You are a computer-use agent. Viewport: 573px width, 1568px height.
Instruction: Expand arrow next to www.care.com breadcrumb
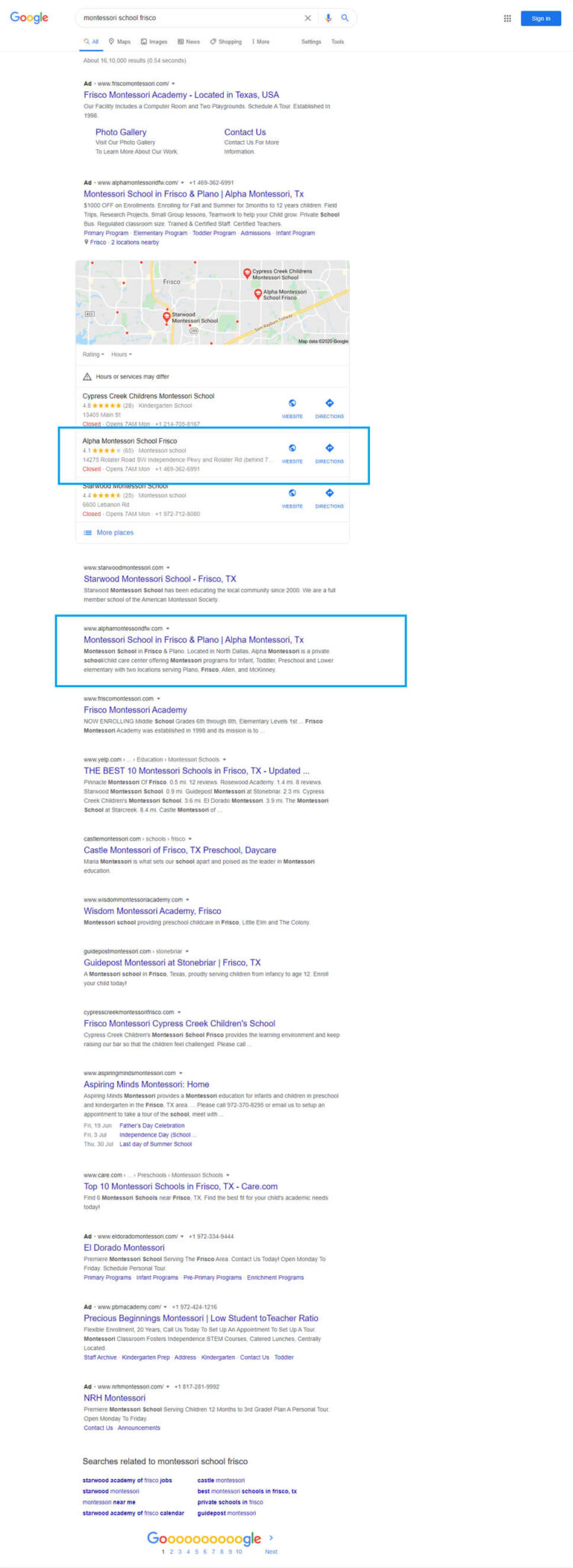228,1175
